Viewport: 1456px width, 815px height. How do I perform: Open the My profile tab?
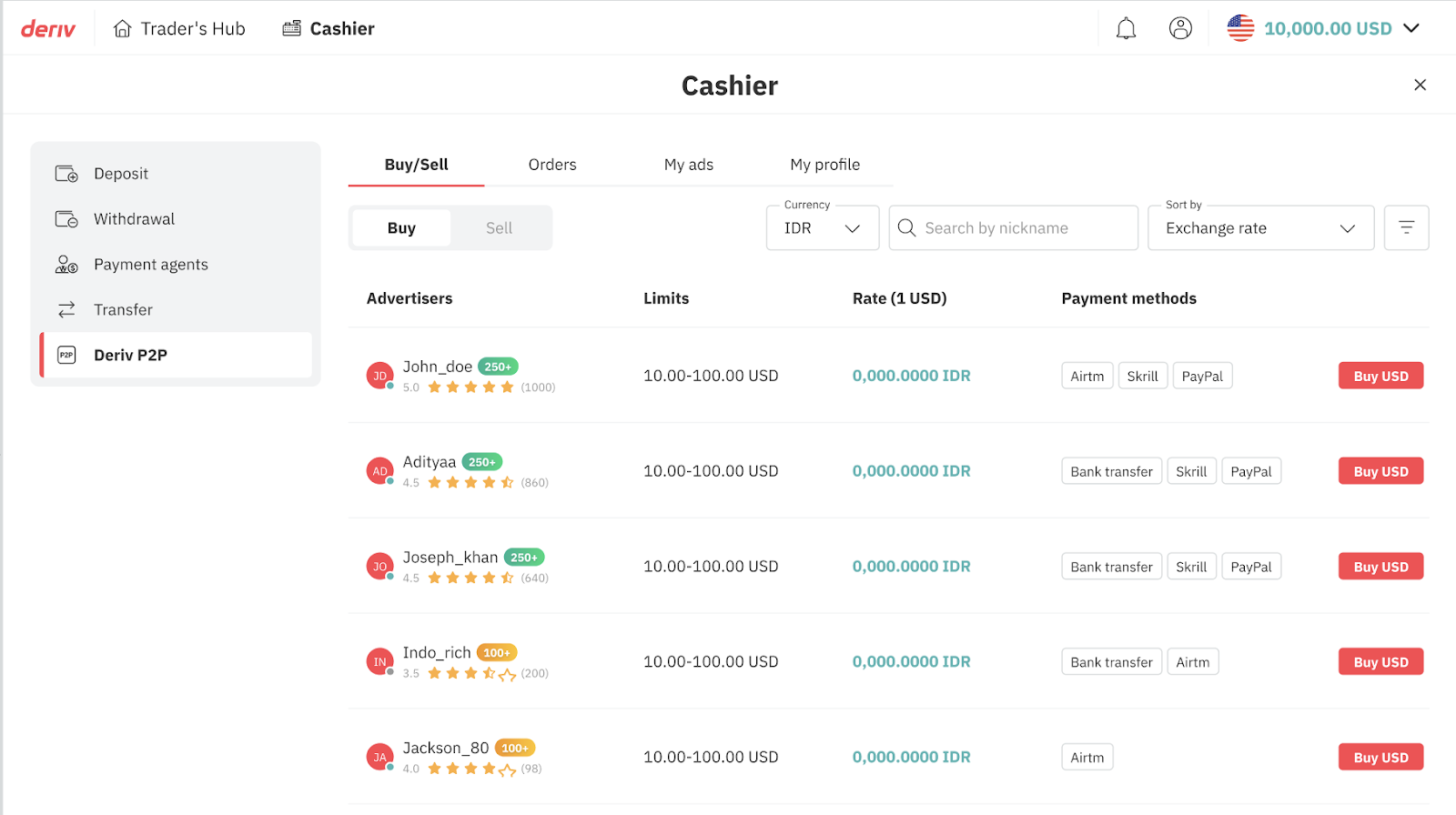pyautogui.click(x=824, y=165)
